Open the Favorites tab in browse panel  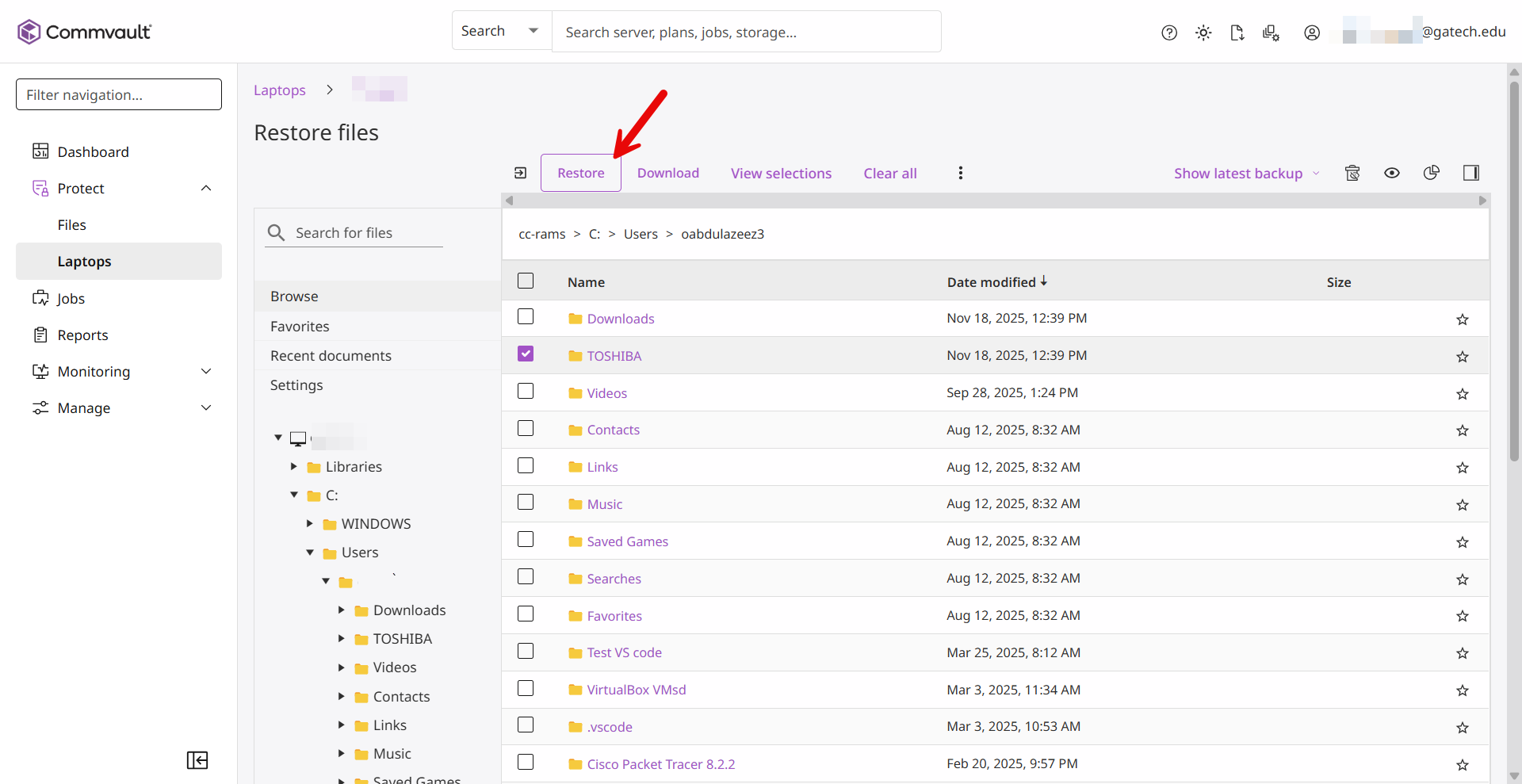coord(300,327)
